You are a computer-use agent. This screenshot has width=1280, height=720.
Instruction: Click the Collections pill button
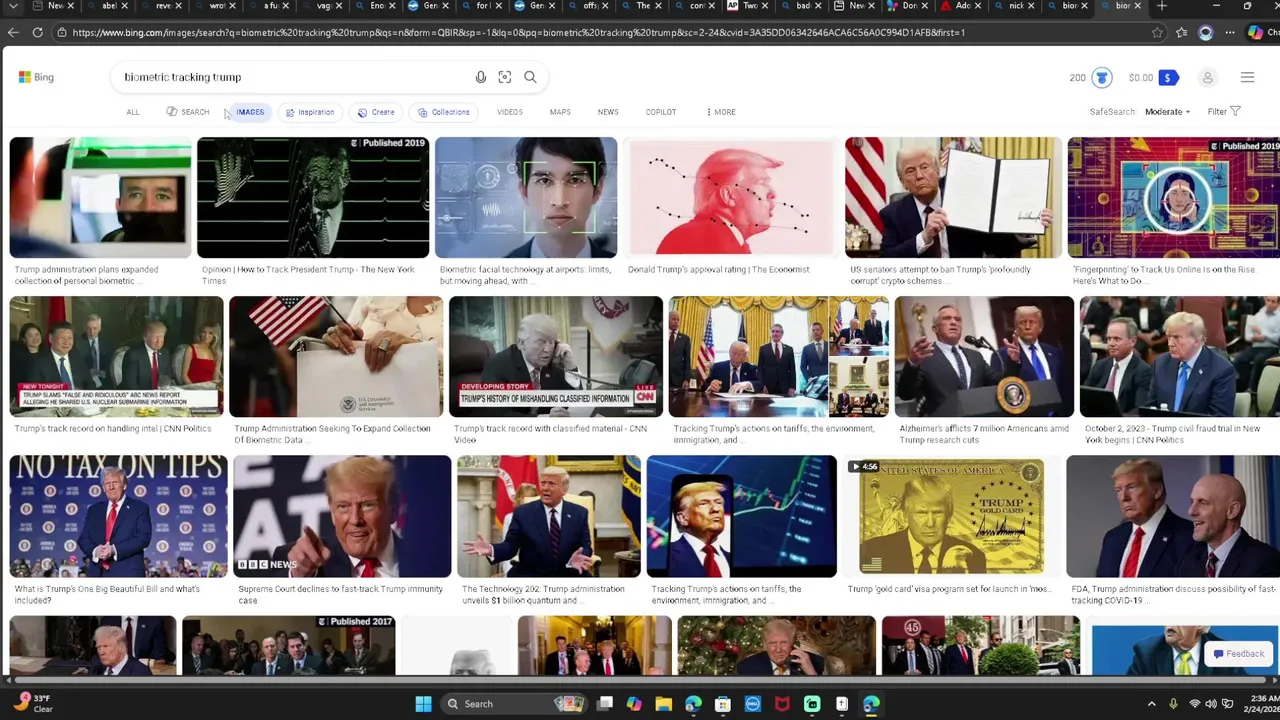point(443,112)
